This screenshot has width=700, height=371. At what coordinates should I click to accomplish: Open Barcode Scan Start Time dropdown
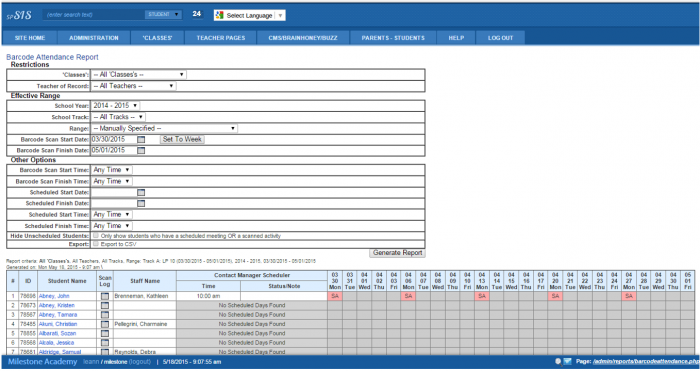112,170
